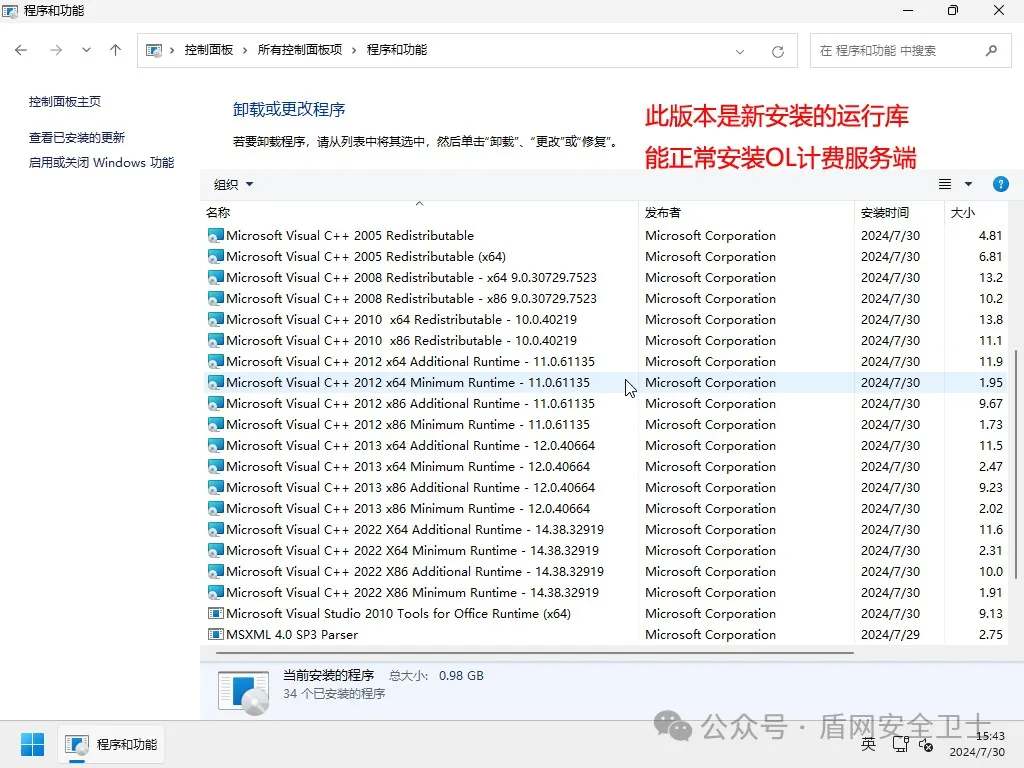The image size is (1024, 768).
Task: Open network status tray icon
Action: click(901, 744)
